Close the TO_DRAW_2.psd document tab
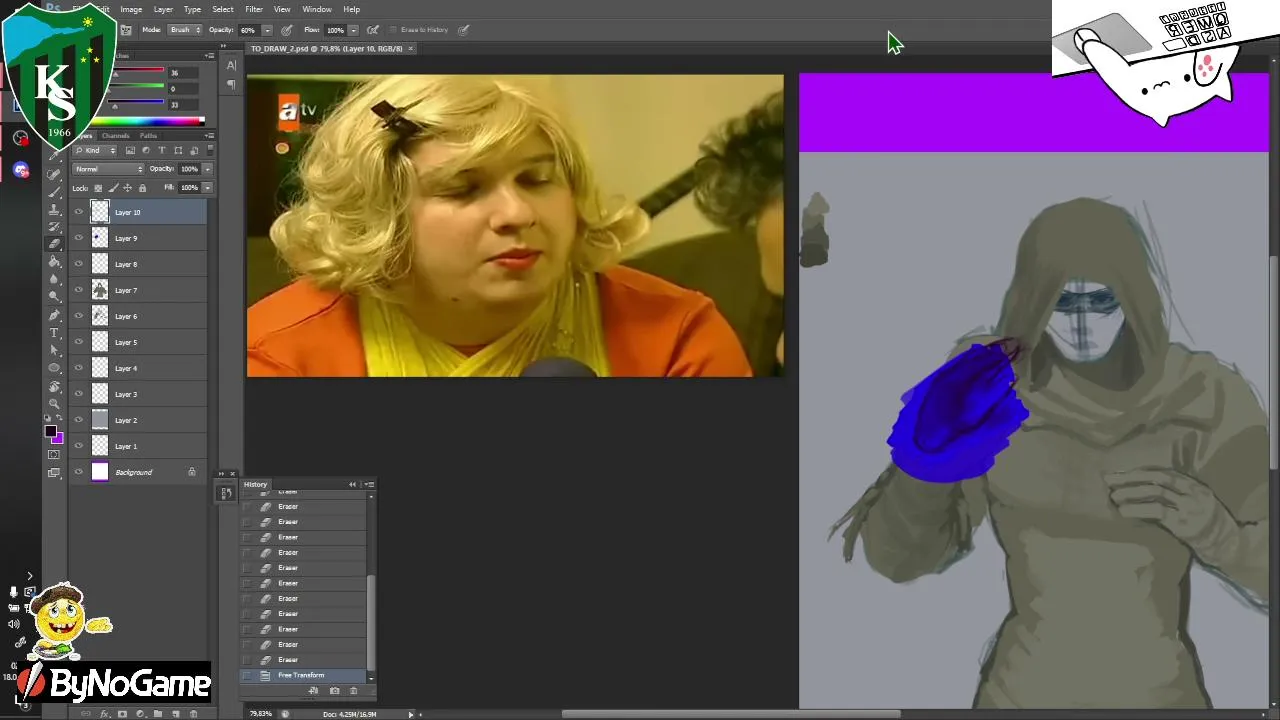This screenshot has height=720, width=1280. 410,48
